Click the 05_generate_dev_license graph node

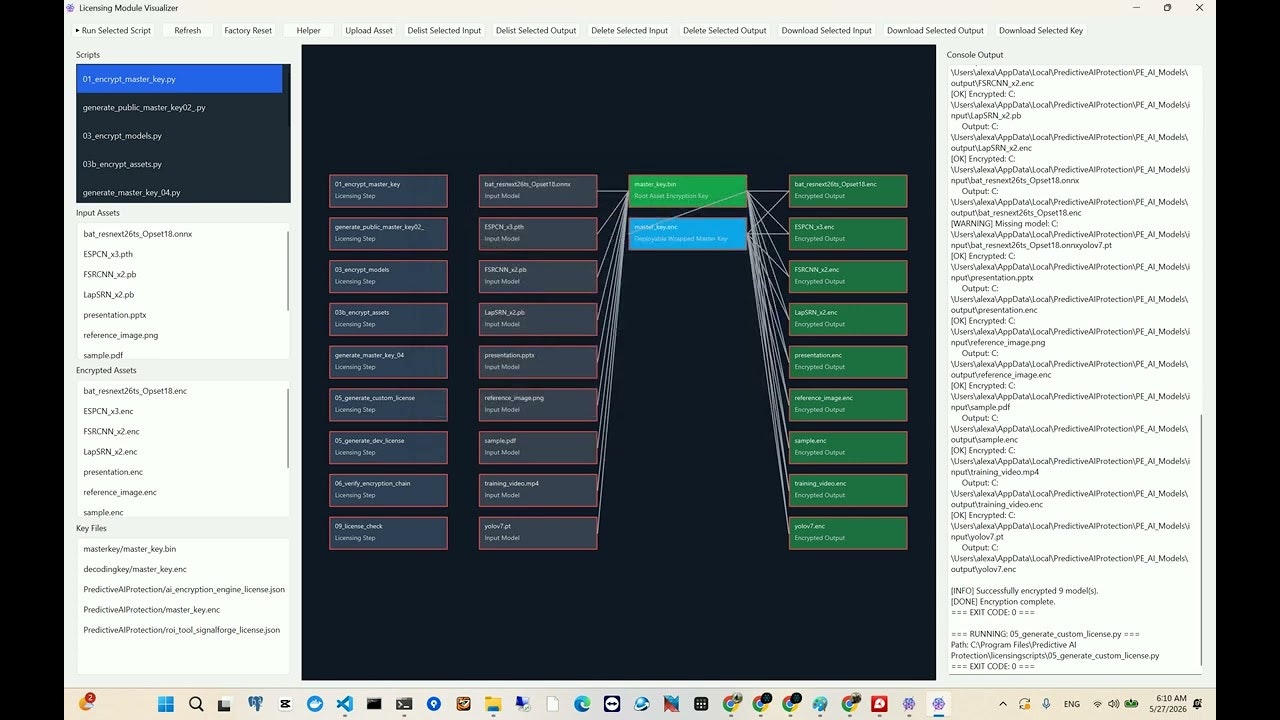pos(388,447)
